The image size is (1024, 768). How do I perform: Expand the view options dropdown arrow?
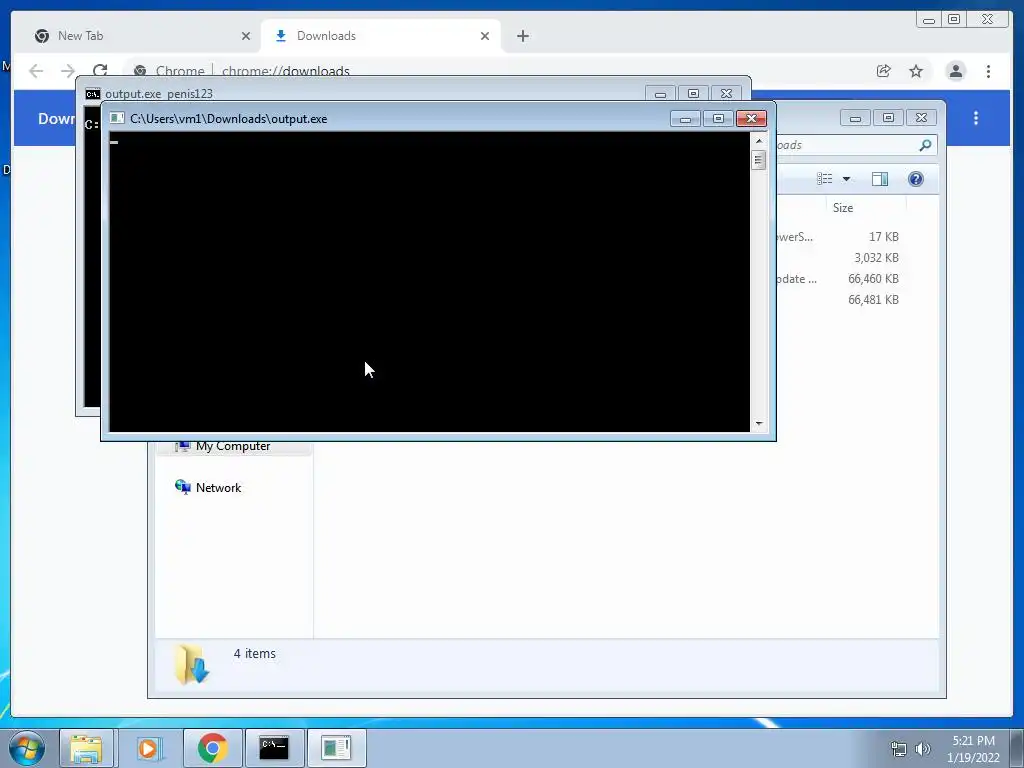[x=846, y=179]
